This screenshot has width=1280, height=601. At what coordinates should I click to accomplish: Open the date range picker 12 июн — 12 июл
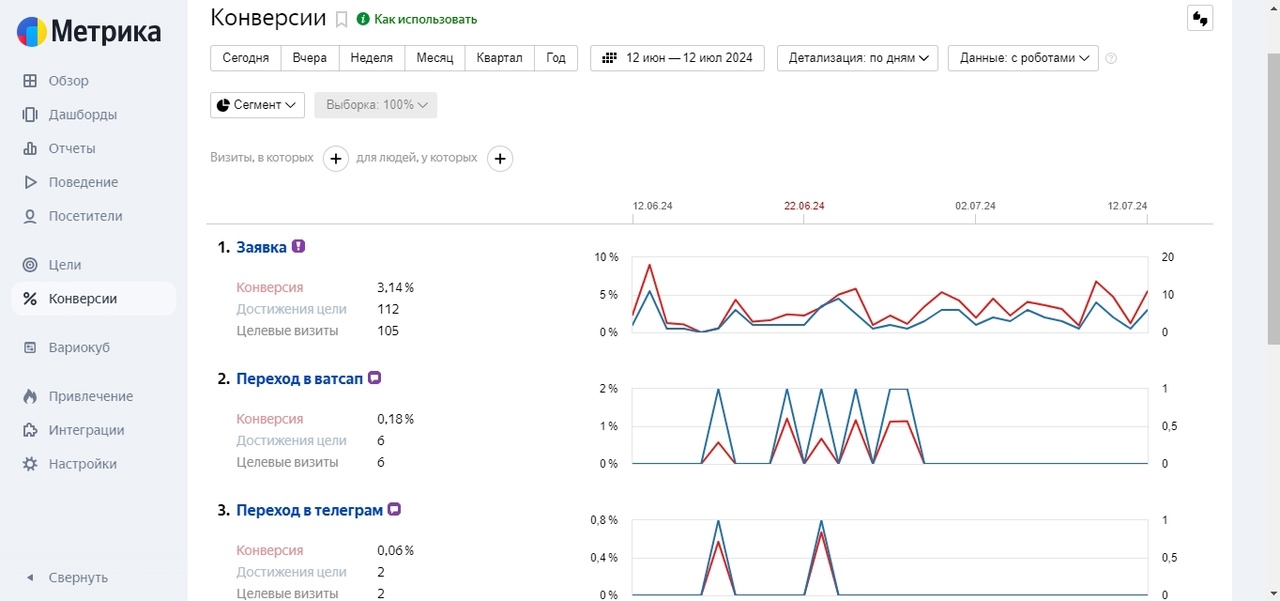tap(677, 58)
